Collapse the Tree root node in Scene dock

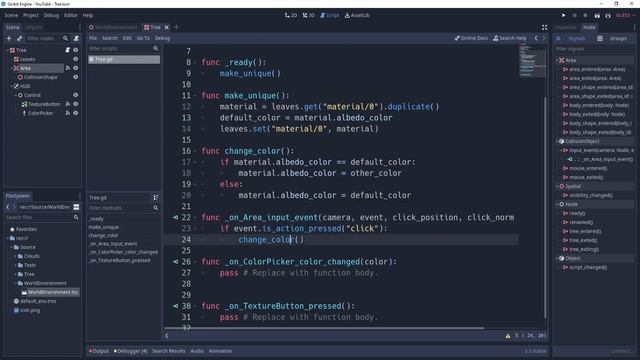point(8,50)
